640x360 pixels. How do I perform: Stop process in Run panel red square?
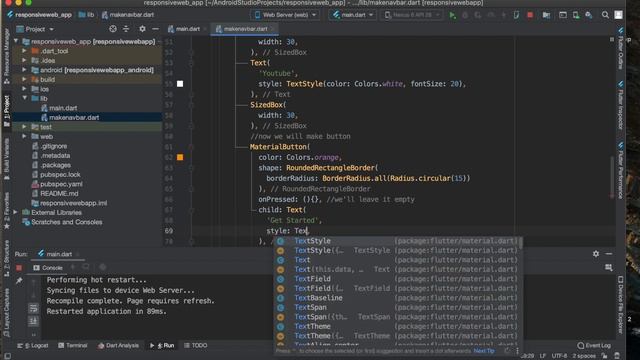pos(19,268)
